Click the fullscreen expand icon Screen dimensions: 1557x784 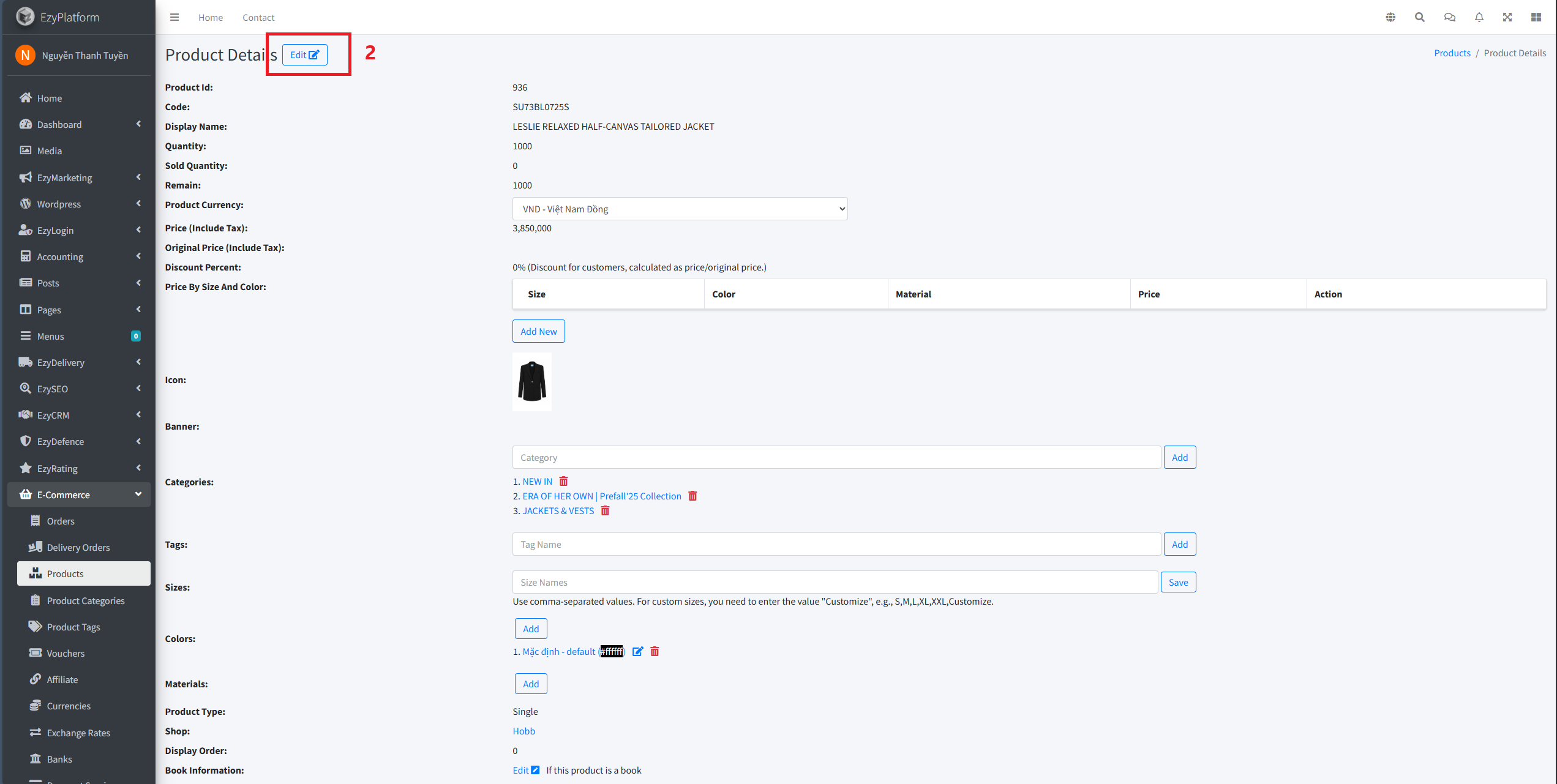pyautogui.click(x=1507, y=17)
